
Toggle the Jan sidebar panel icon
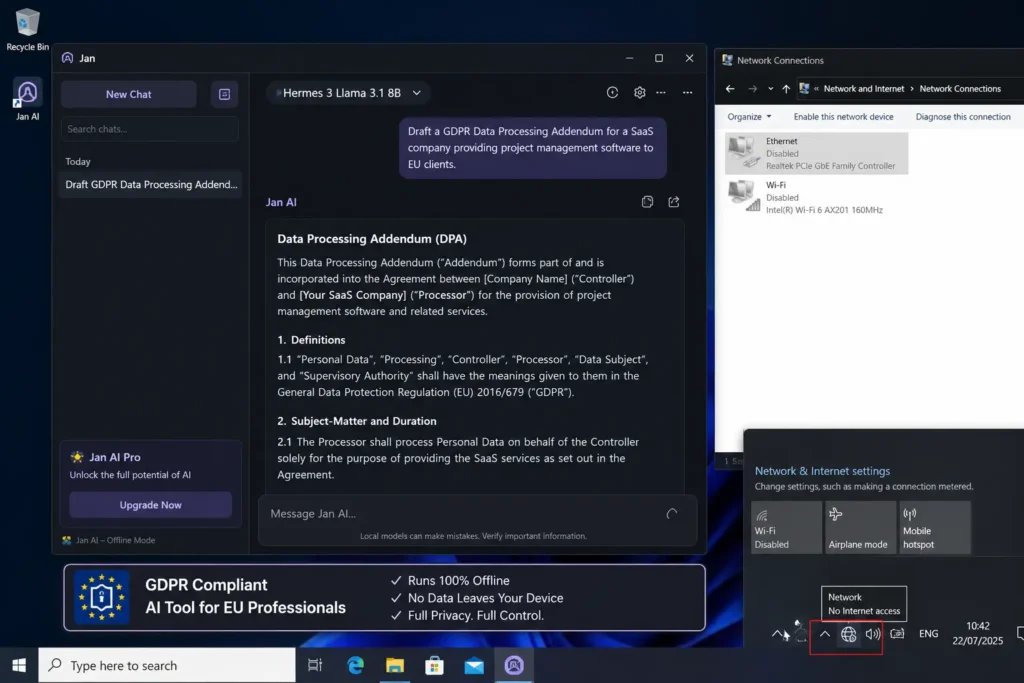[x=224, y=94]
